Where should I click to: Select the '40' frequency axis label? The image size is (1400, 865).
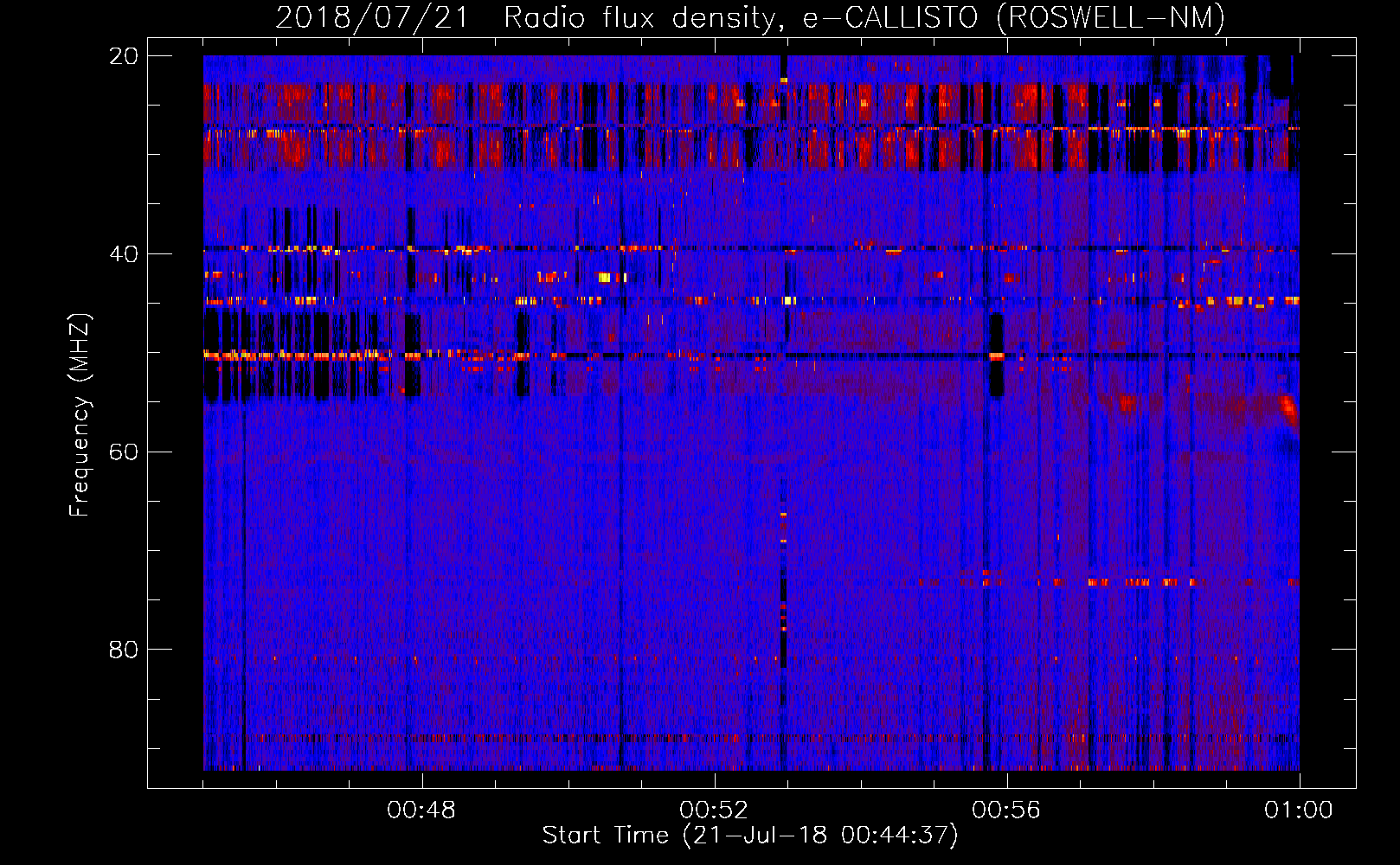124,254
